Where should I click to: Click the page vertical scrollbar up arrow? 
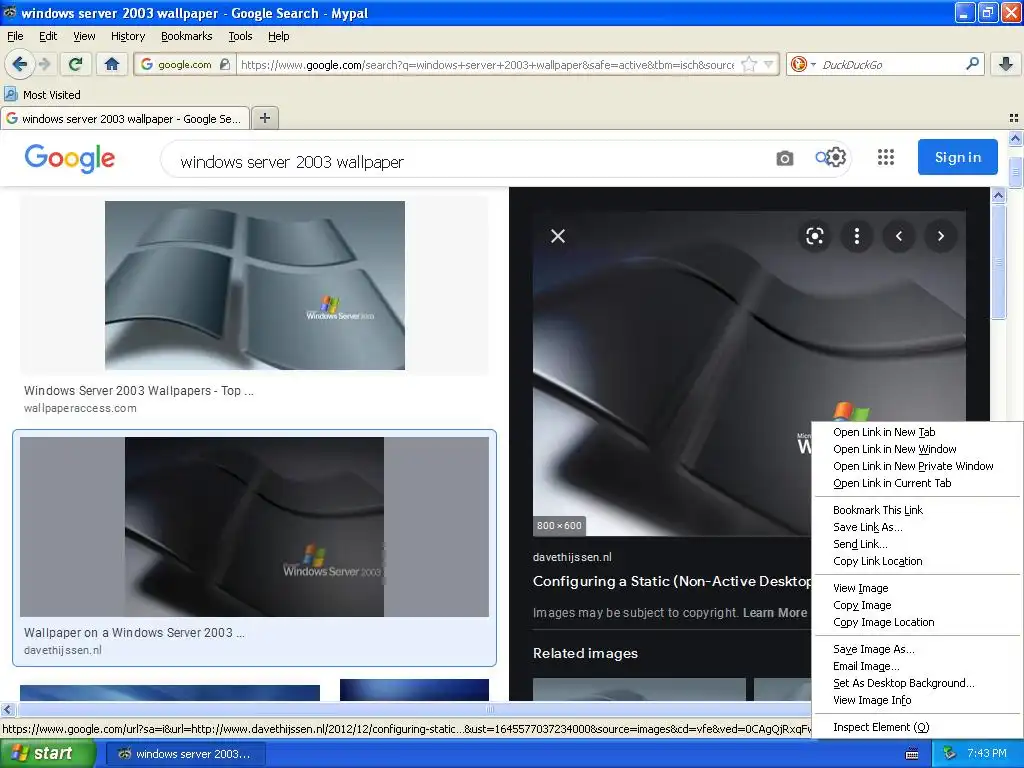(1016, 138)
